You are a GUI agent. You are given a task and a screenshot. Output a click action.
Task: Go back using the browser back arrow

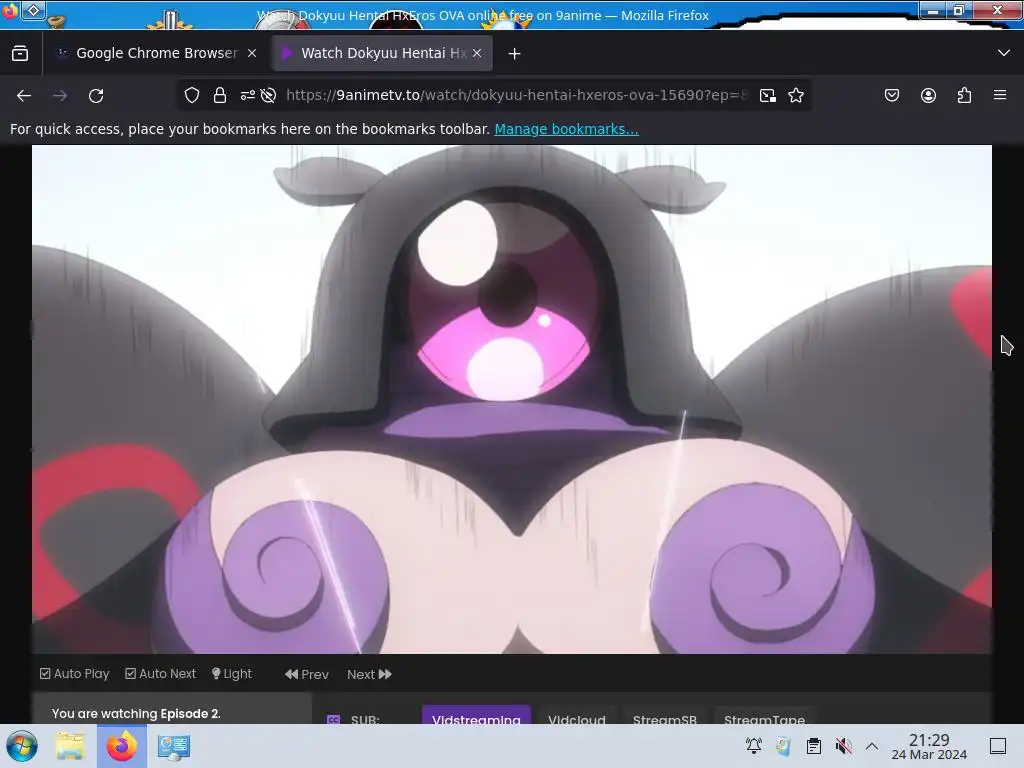pos(24,95)
